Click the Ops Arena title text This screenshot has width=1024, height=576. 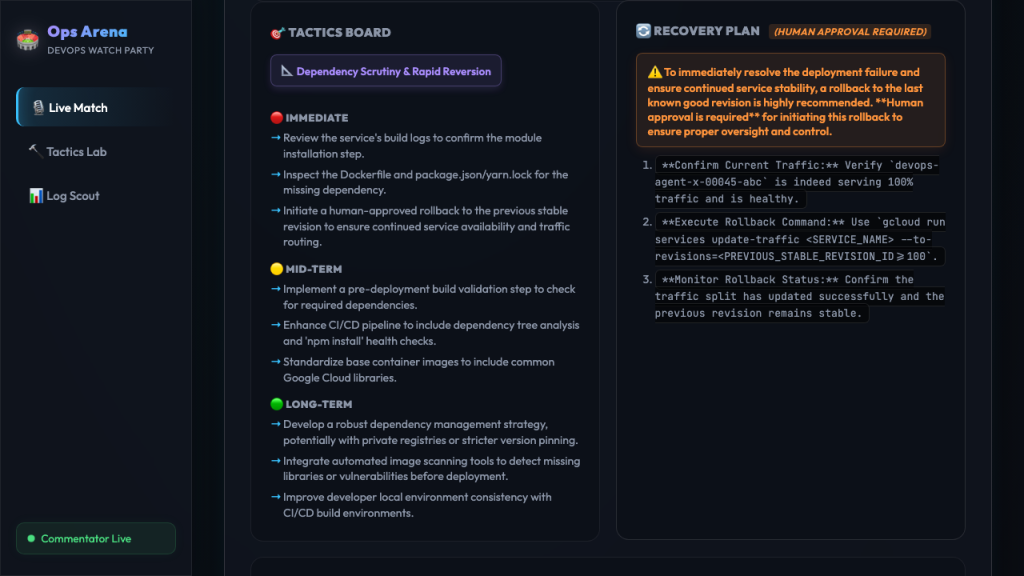[x=88, y=31]
